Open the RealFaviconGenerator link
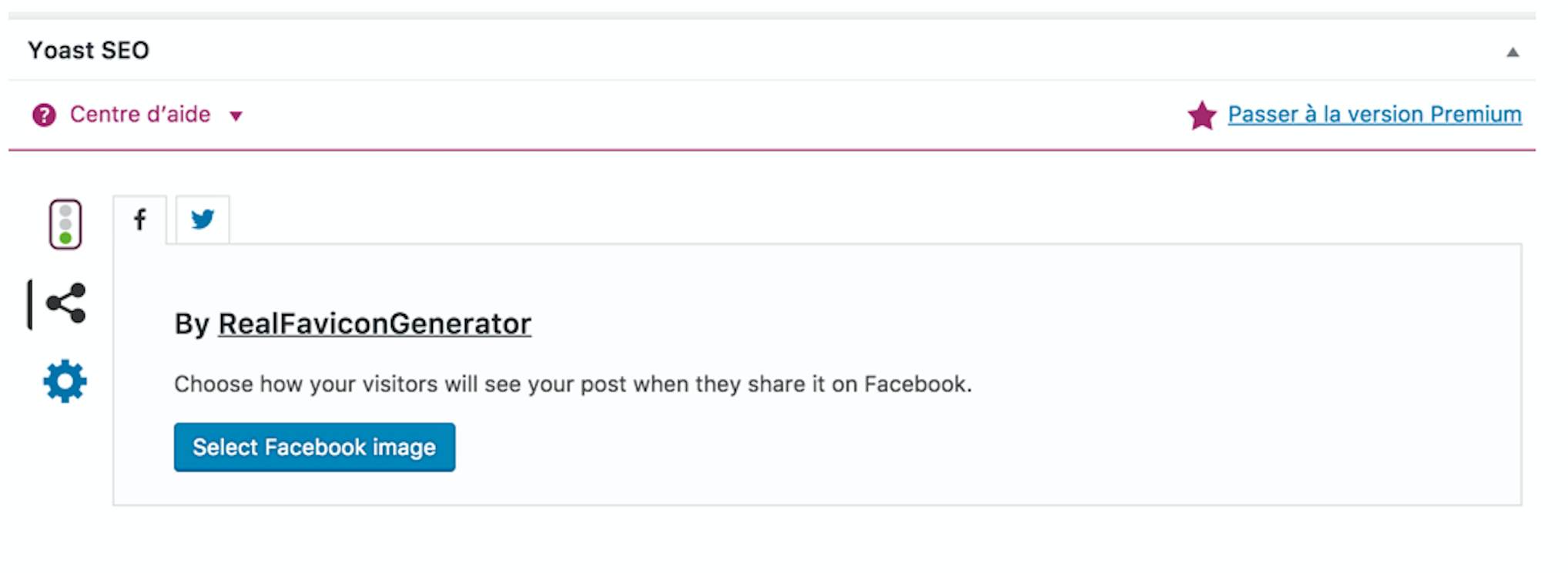This screenshot has width=1568, height=573. click(x=375, y=323)
